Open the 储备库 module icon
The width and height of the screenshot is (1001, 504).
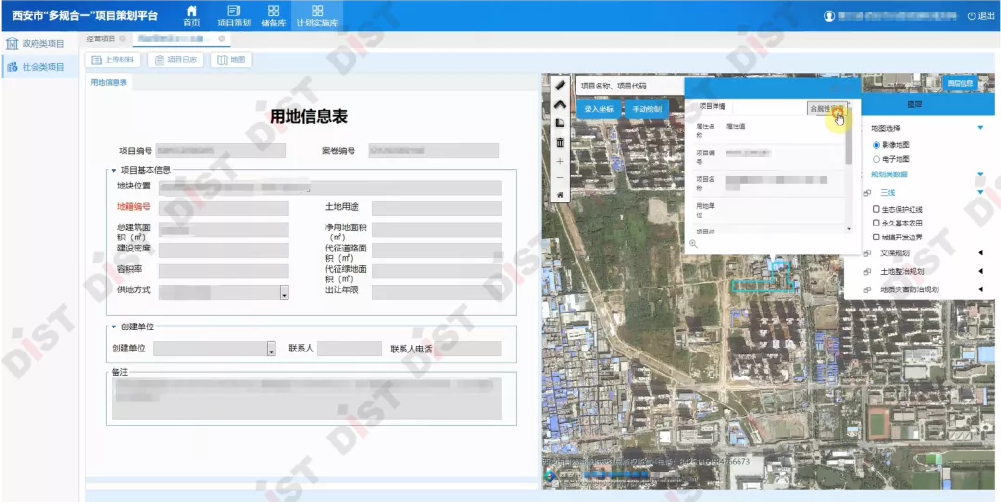coord(273,15)
